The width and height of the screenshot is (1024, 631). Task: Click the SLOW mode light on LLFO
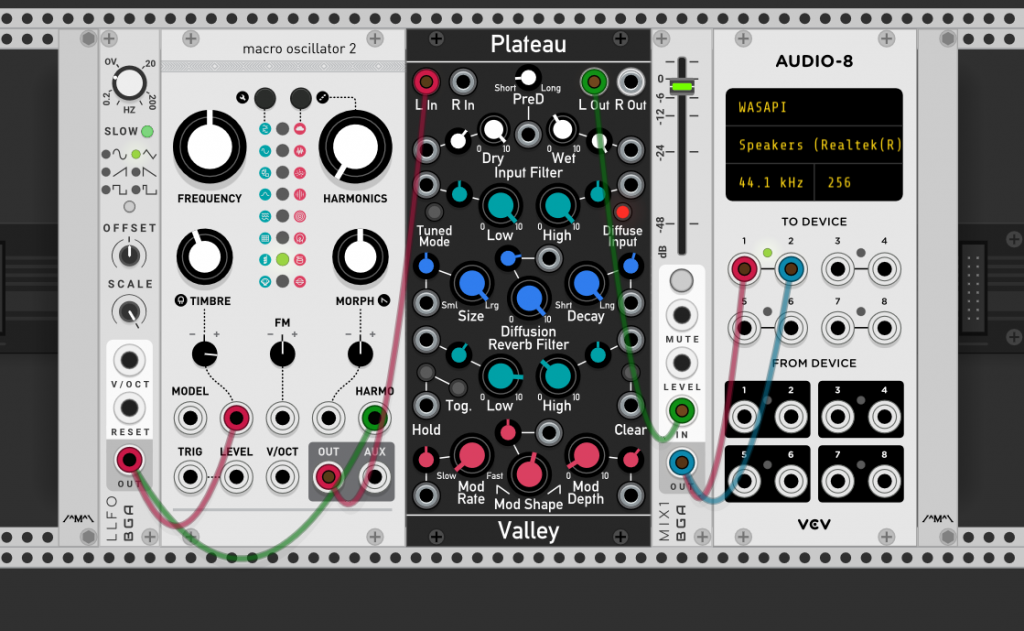click(x=148, y=131)
